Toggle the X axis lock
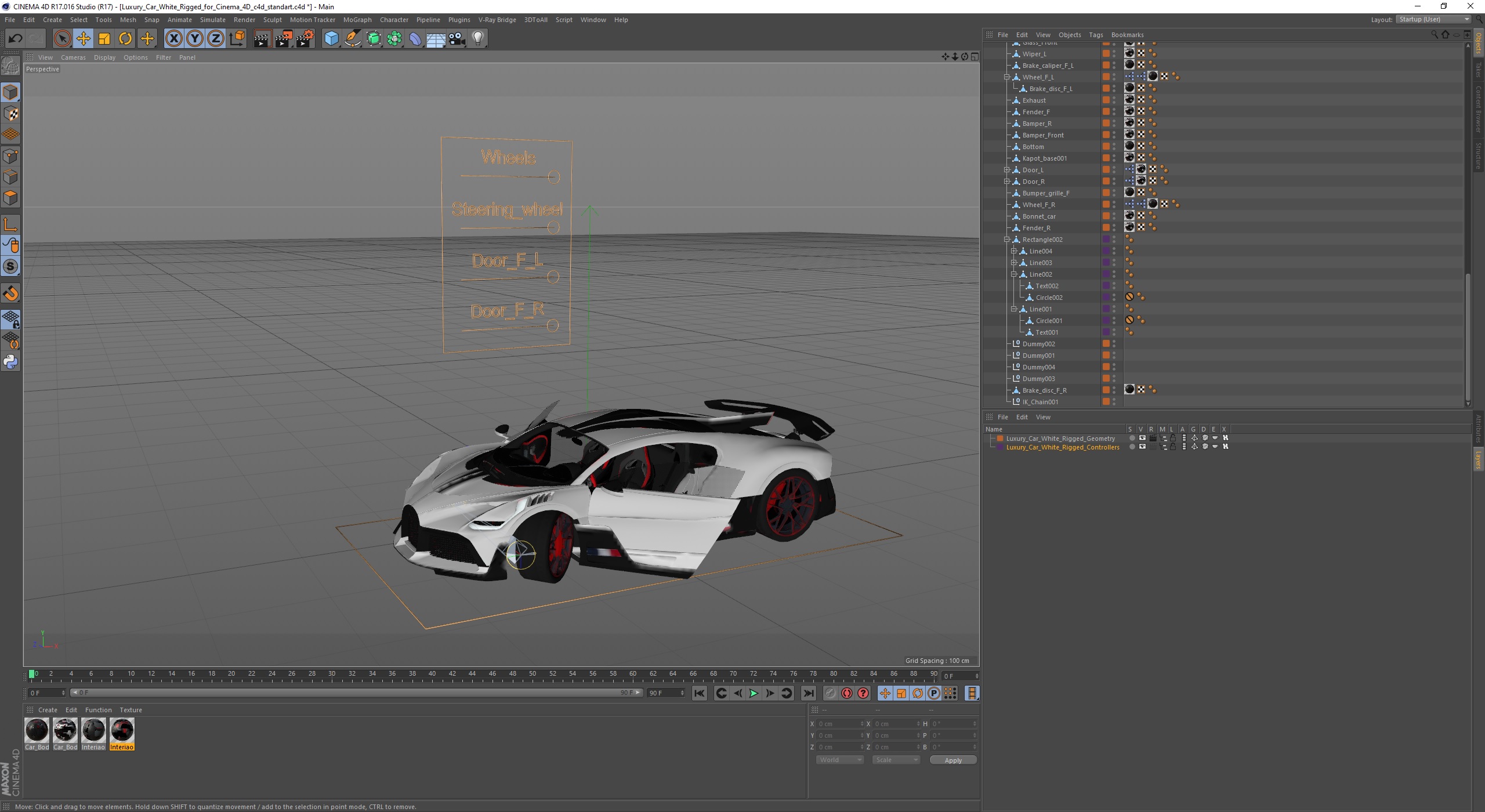 click(x=173, y=39)
